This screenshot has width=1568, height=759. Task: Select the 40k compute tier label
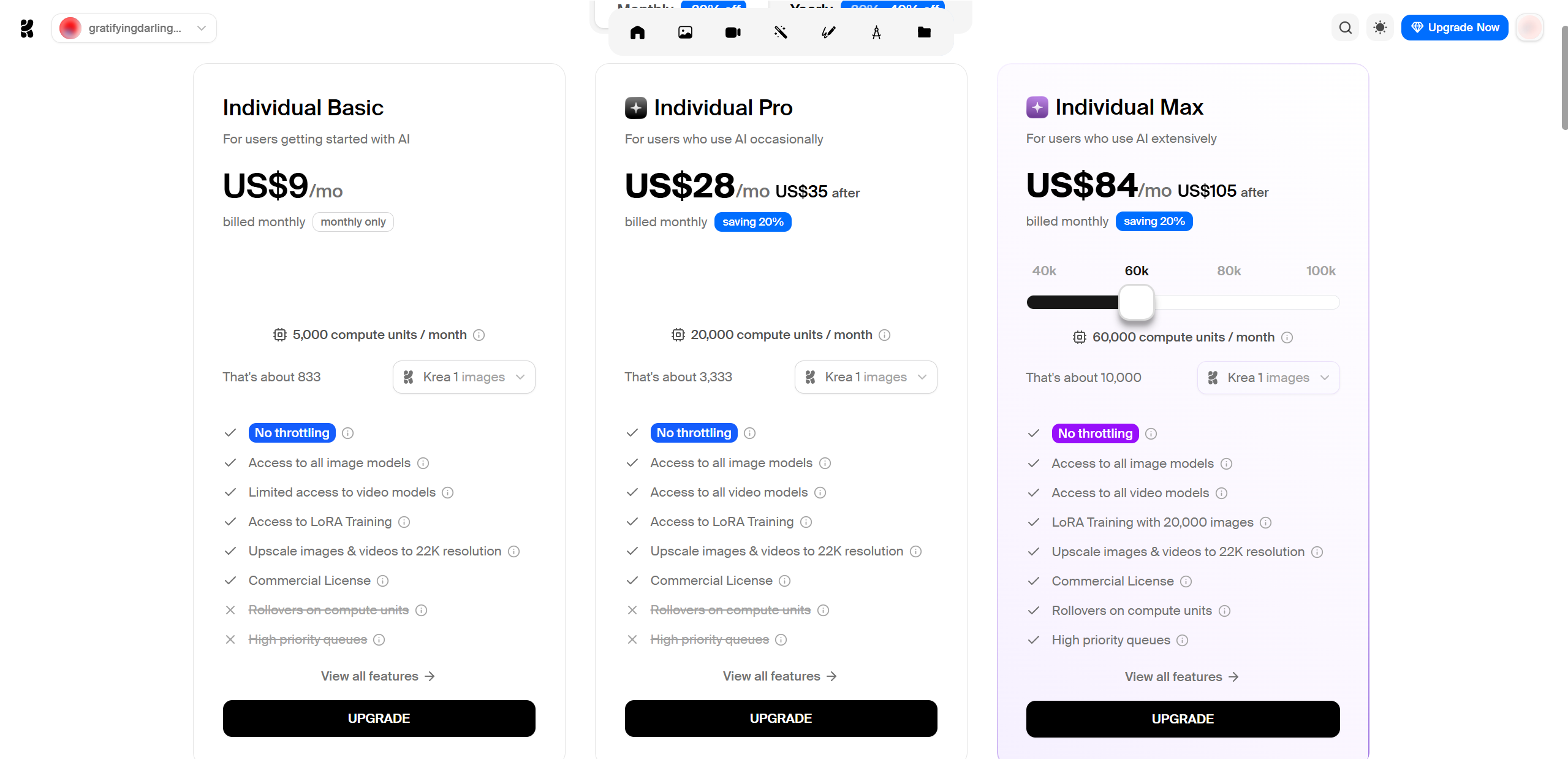1044,271
